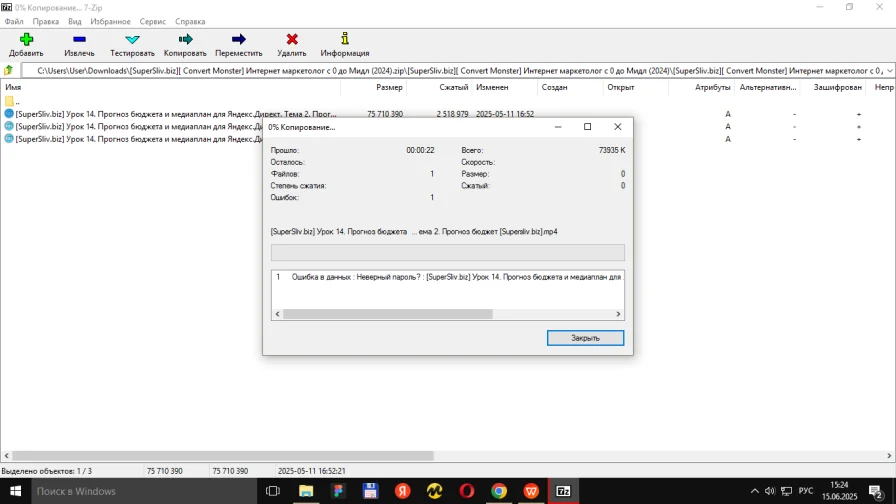The width and height of the screenshot is (896, 504).
Task: Click the archive path address field
Action: click(x=450, y=71)
